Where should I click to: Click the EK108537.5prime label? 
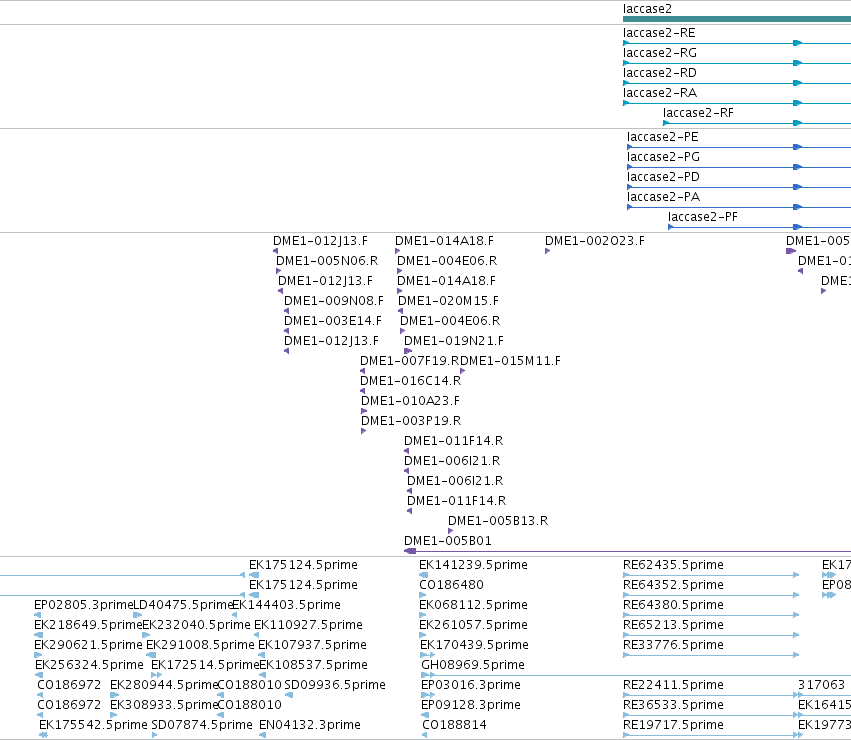pos(313,665)
